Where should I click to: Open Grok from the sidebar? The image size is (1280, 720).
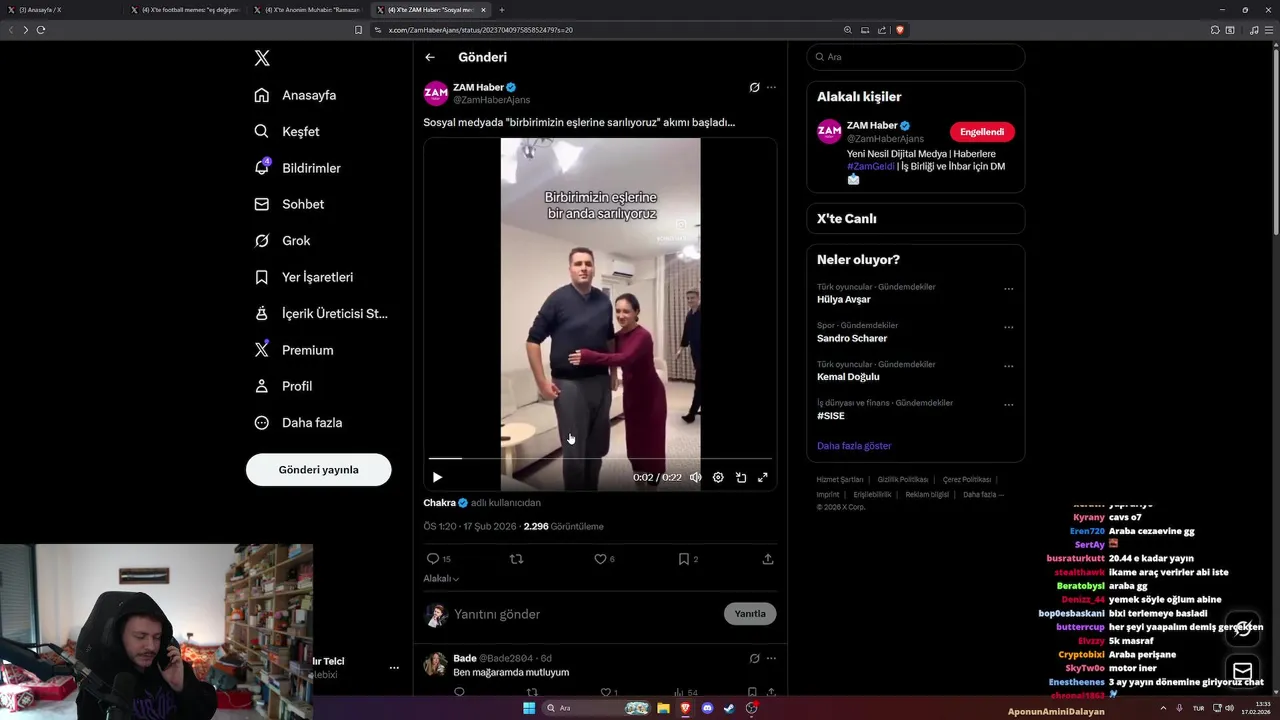pos(282,240)
